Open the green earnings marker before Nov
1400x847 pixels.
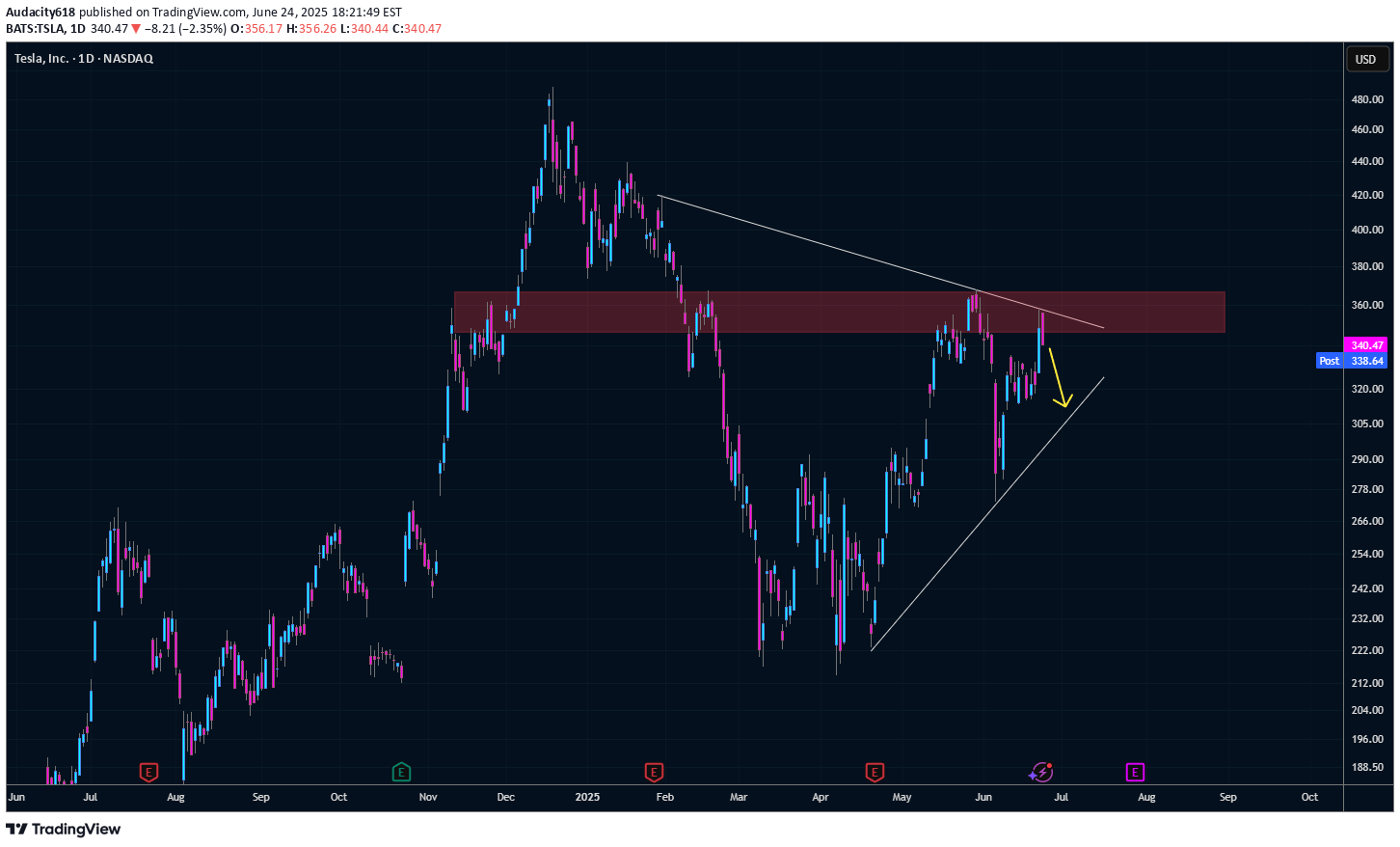(x=402, y=772)
